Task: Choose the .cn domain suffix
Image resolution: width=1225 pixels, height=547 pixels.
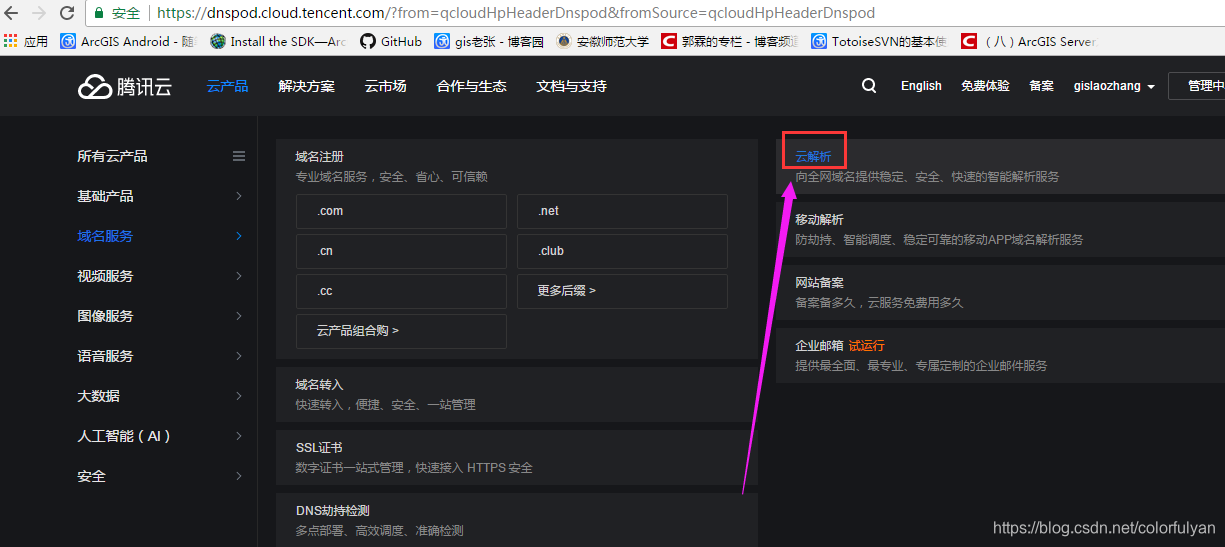Action: (401, 251)
